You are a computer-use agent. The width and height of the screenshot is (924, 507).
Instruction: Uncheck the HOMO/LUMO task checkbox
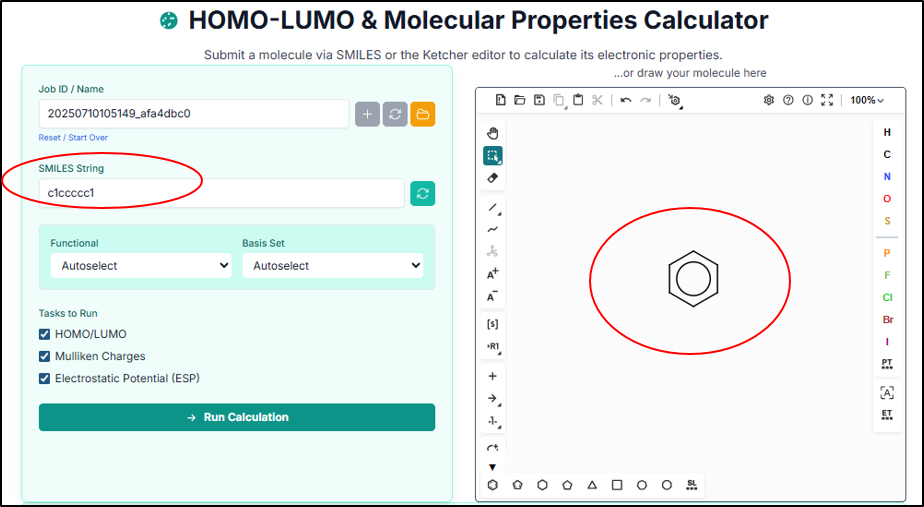point(44,334)
